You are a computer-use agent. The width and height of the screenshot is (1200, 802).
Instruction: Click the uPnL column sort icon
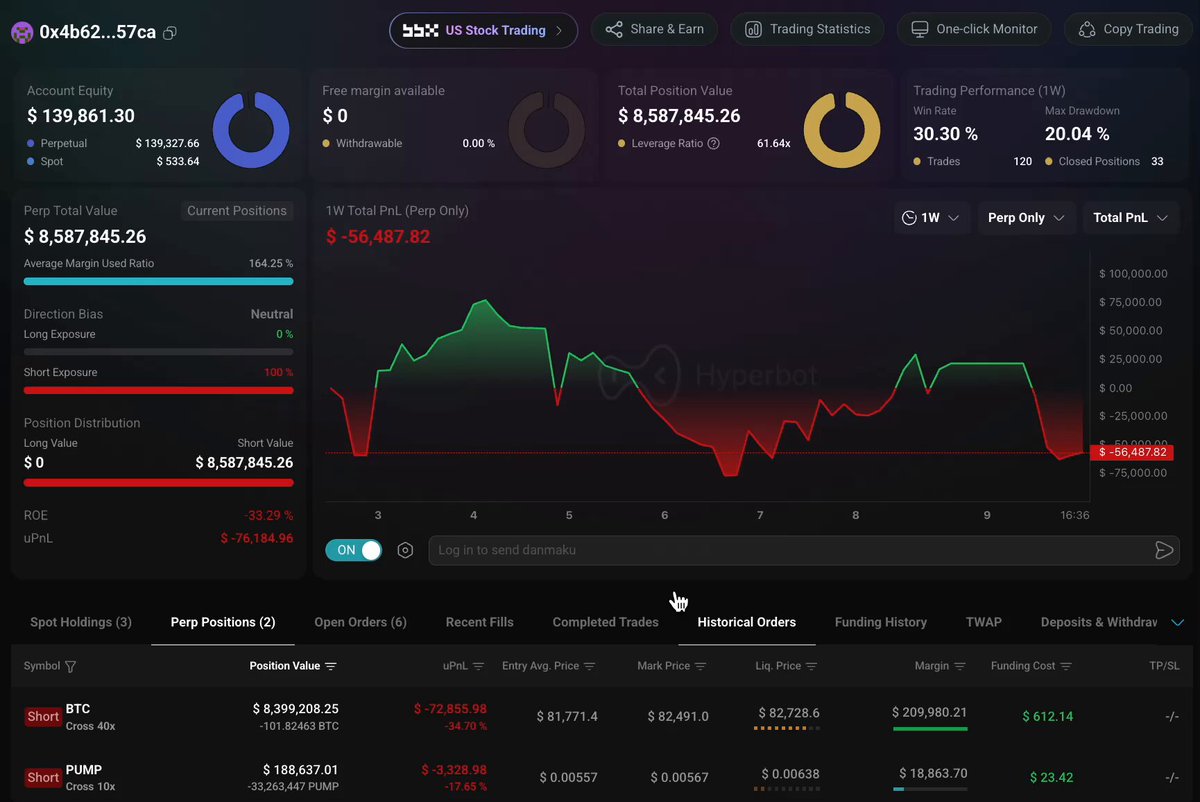pos(479,666)
